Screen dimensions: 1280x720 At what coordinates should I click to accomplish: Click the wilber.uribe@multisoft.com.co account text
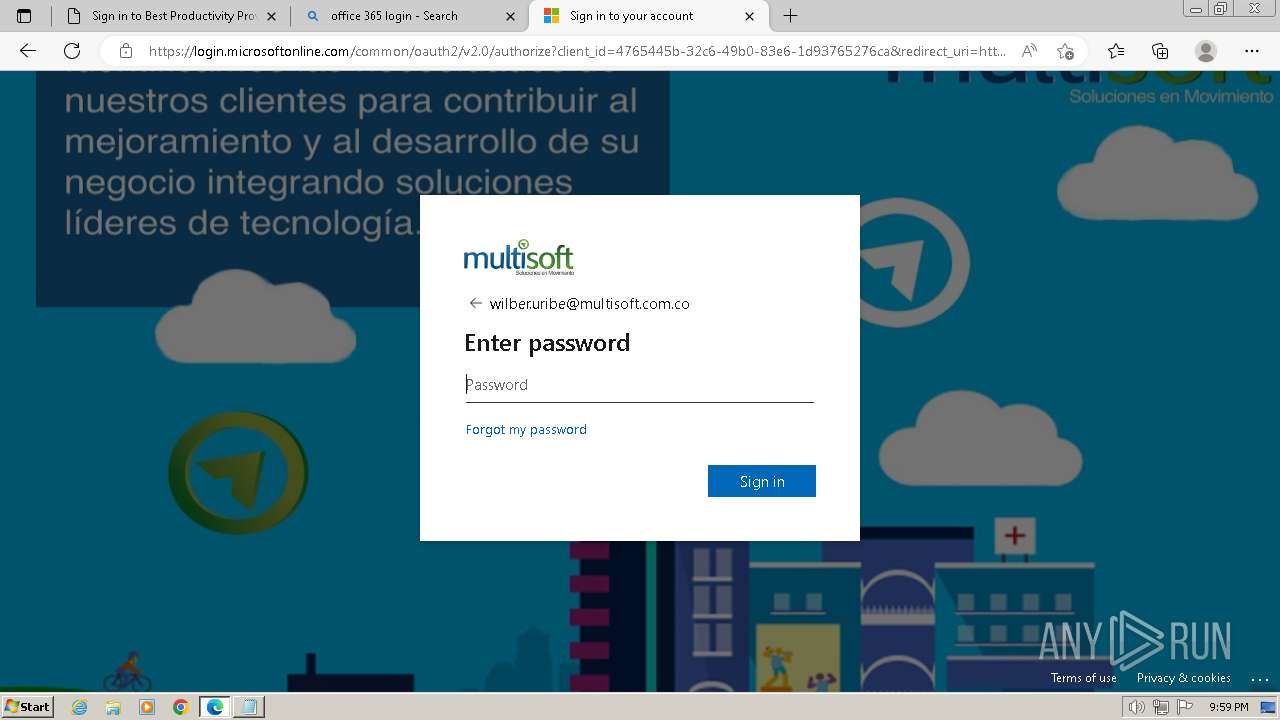coord(589,304)
